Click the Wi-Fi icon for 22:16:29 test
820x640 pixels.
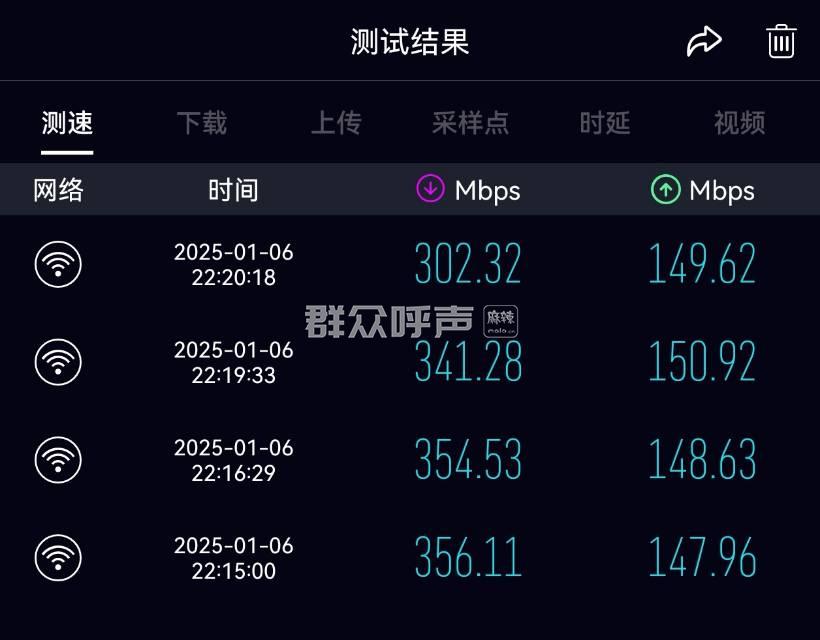tap(58, 460)
